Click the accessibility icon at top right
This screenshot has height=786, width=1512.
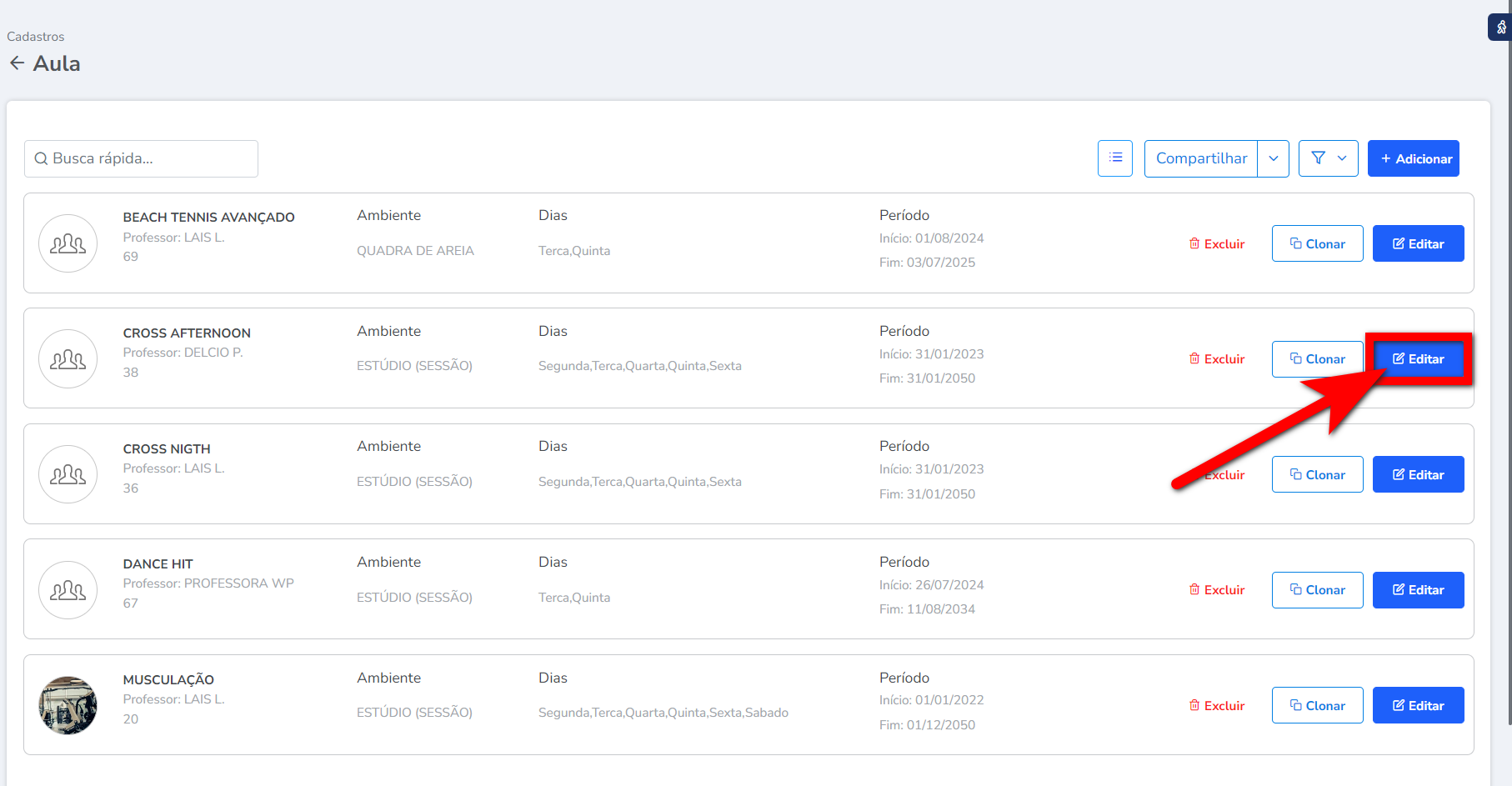tap(1500, 27)
